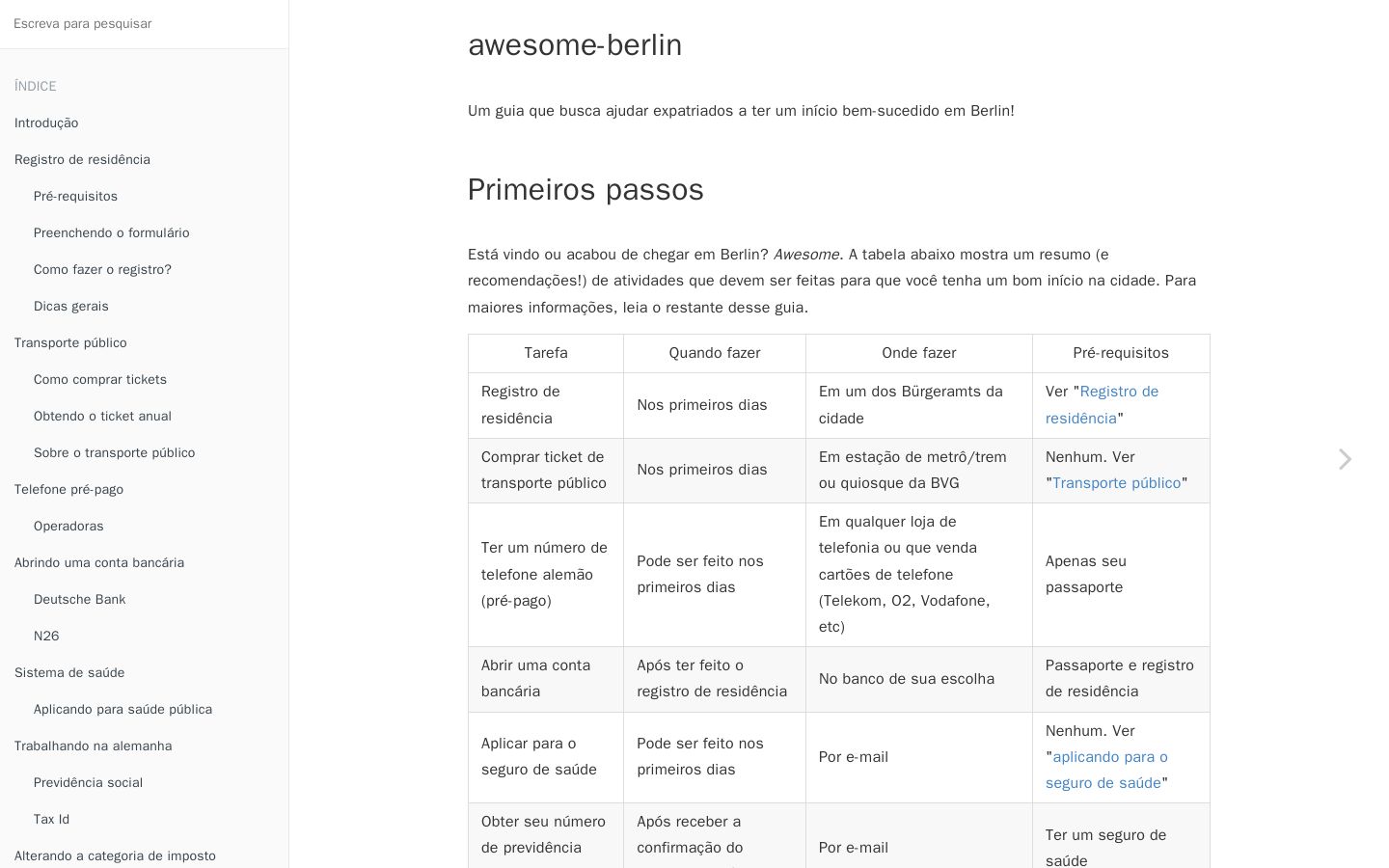Go to next page using right arrow

(1345, 459)
